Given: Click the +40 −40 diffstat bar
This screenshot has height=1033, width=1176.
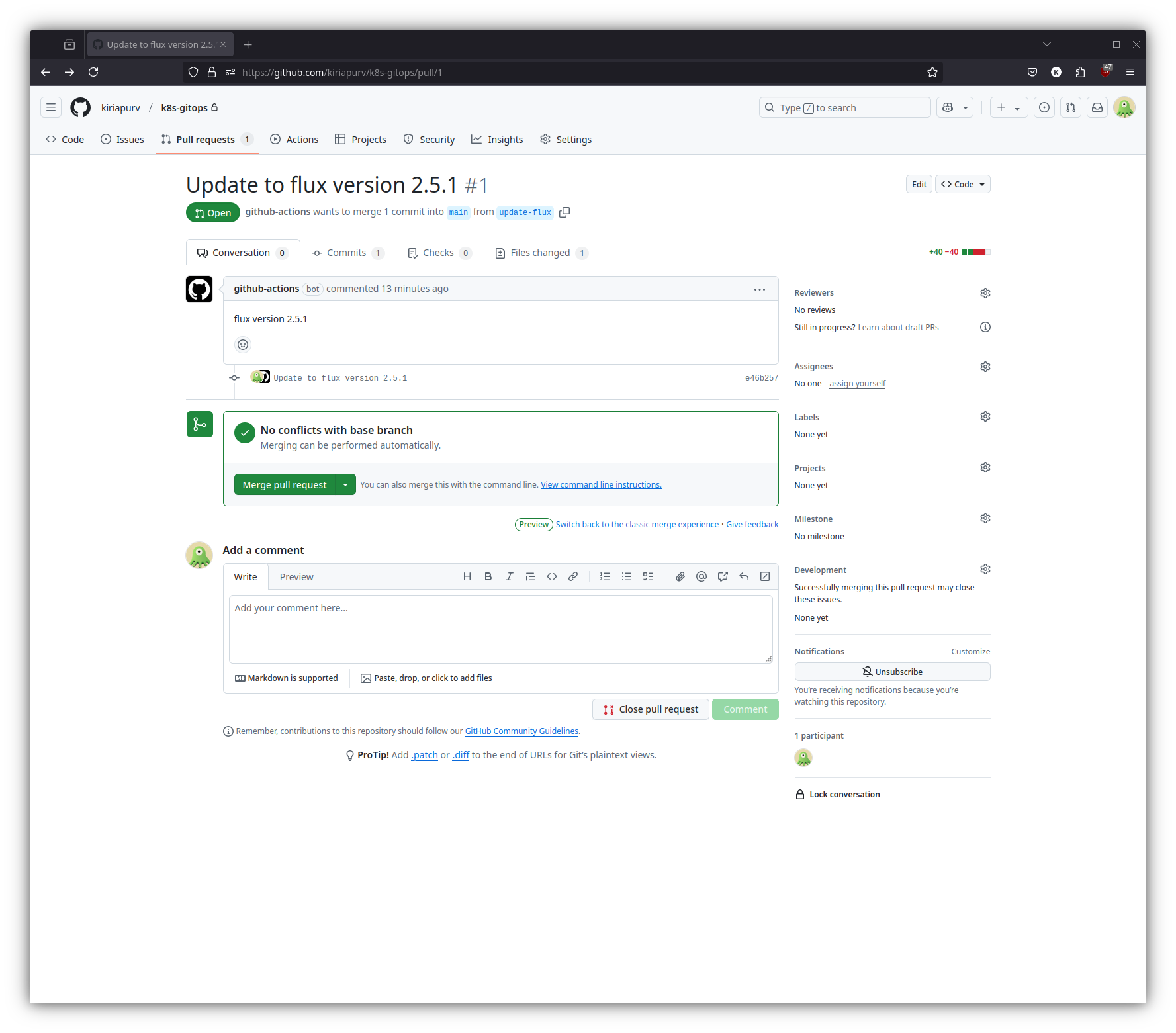Looking at the screenshot, I should point(959,252).
